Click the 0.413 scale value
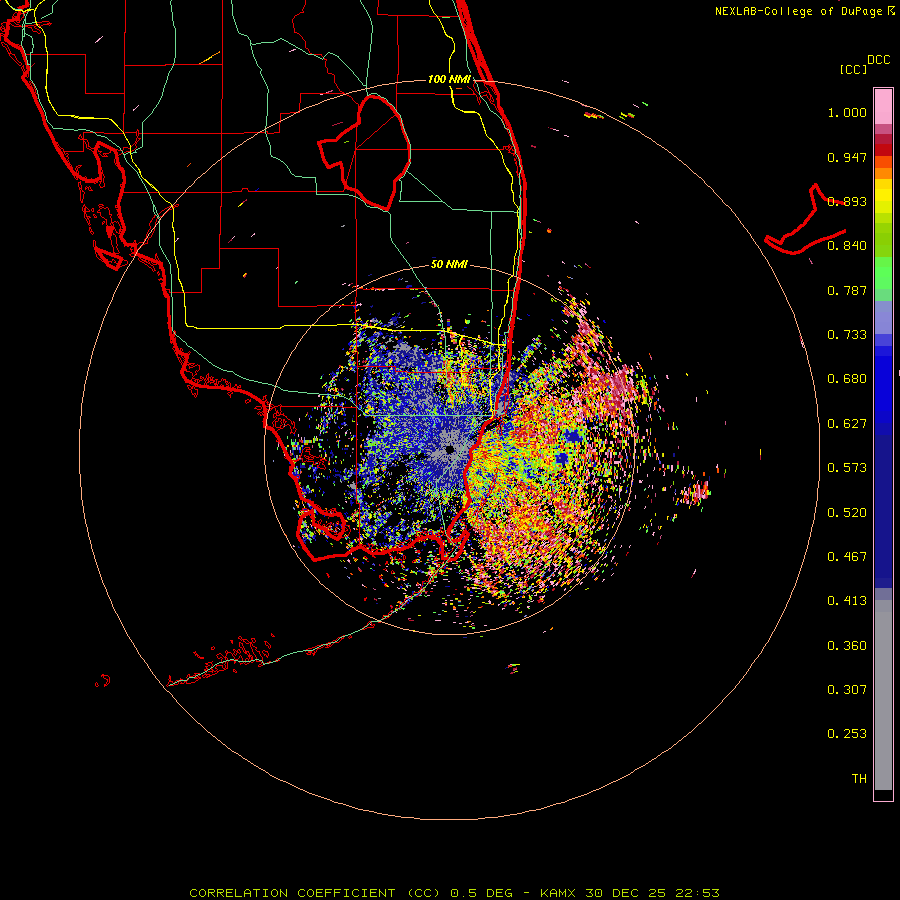Screen dimensions: 900x900 tap(847, 601)
